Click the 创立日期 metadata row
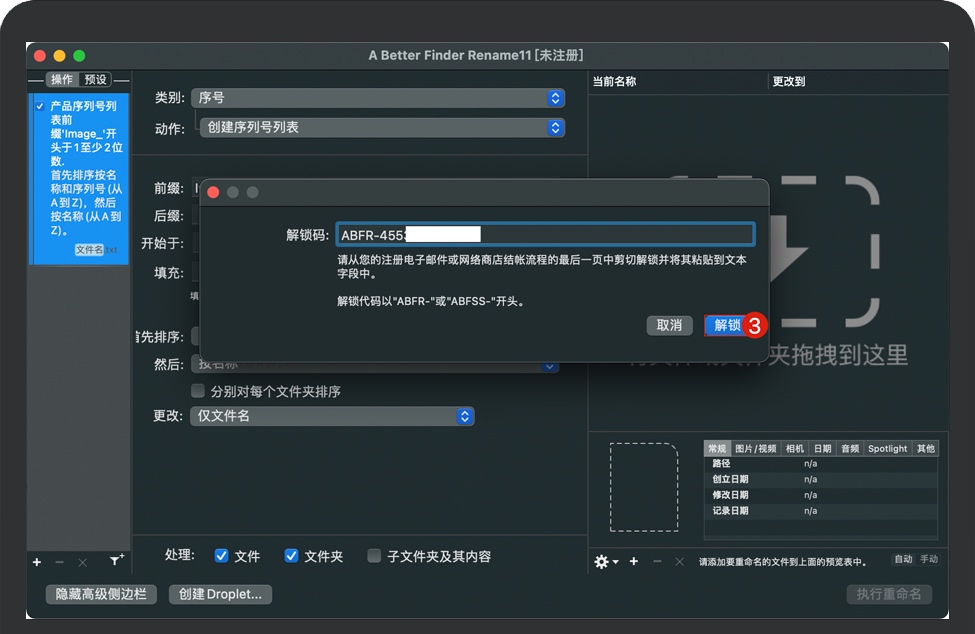Viewport: 975px width, 634px height. point(821,479)
